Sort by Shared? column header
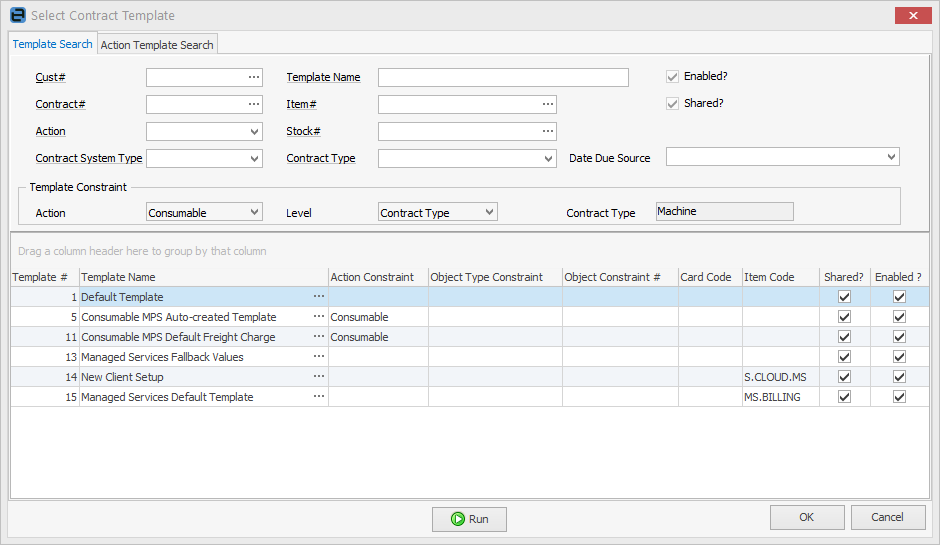 tap(845, 277)
